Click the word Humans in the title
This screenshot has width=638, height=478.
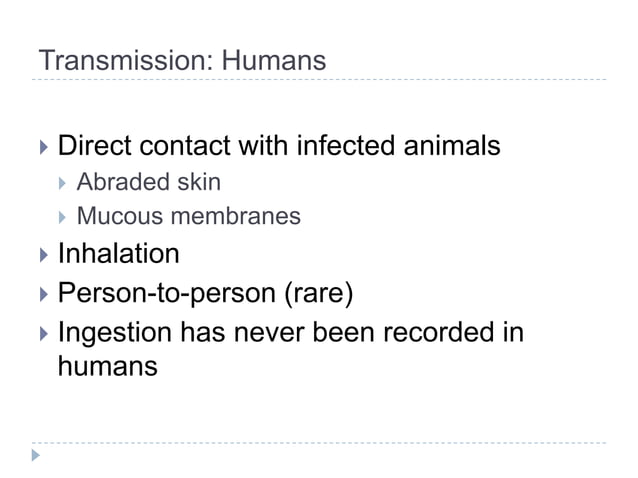273,61
